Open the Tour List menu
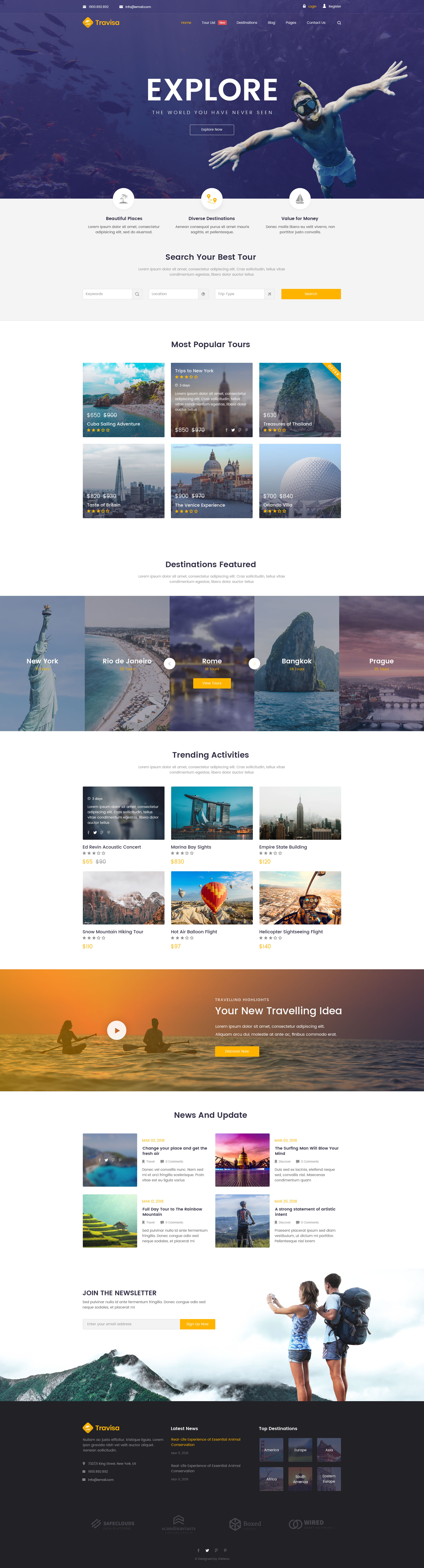 pos(208,23)
